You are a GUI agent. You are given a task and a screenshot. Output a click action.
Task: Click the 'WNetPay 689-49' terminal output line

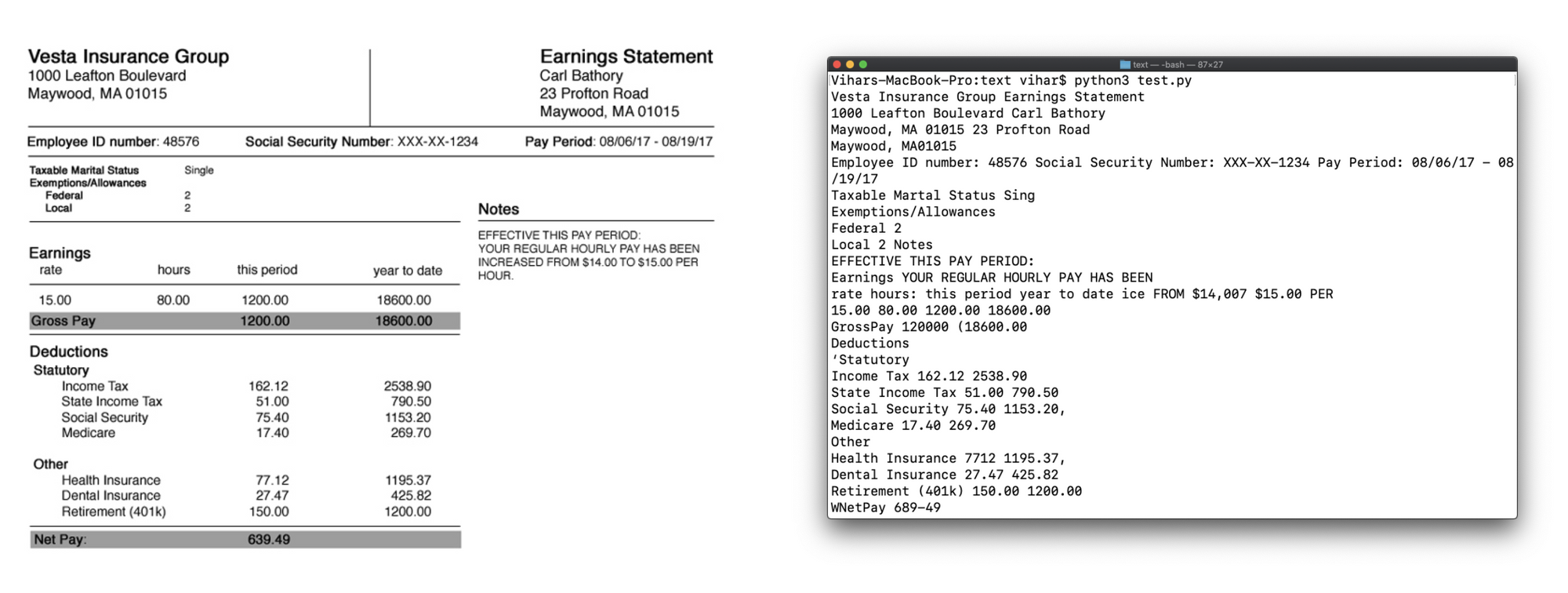(x=886, y=508)
